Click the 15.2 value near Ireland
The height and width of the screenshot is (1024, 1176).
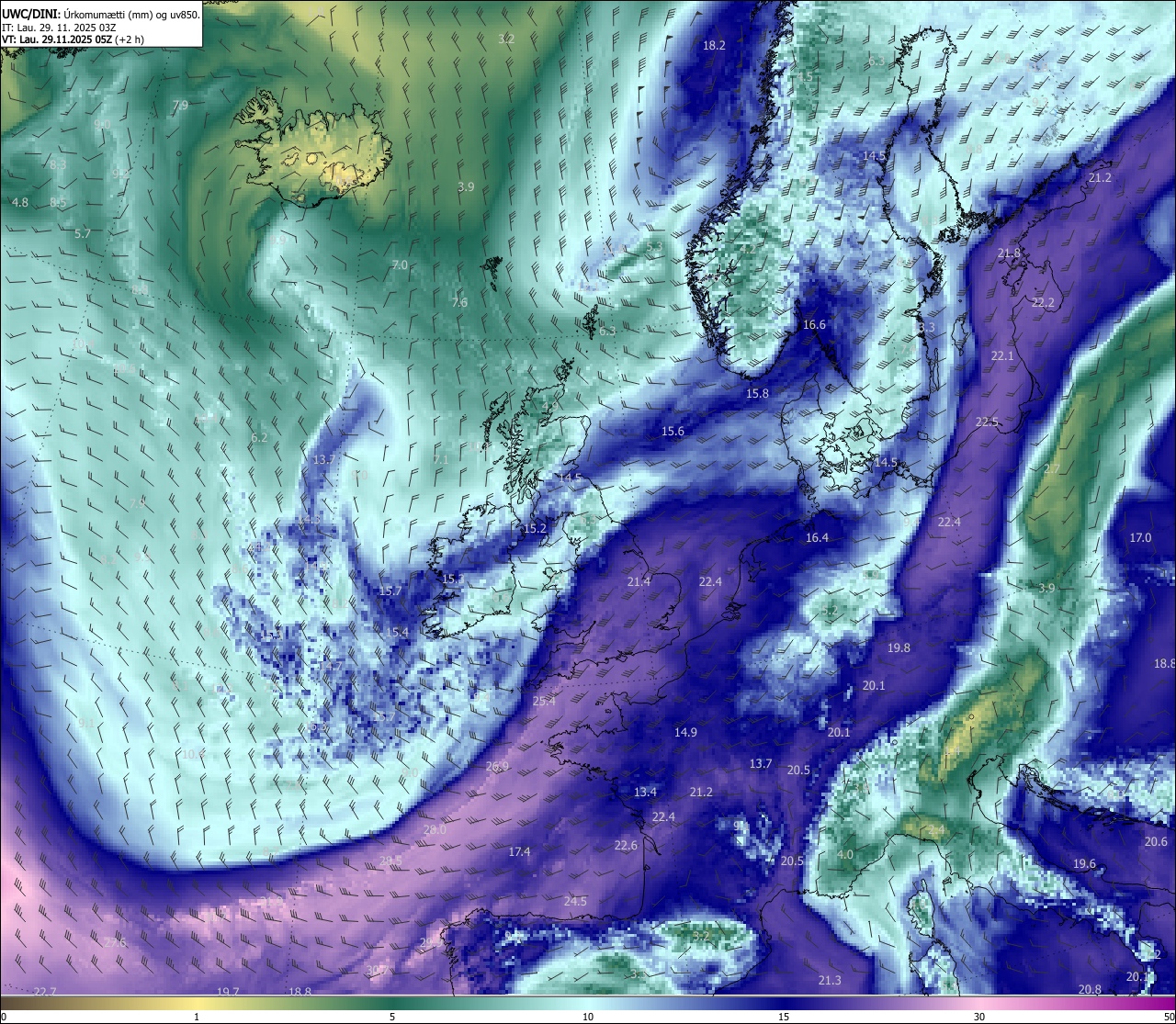point(535,528)
